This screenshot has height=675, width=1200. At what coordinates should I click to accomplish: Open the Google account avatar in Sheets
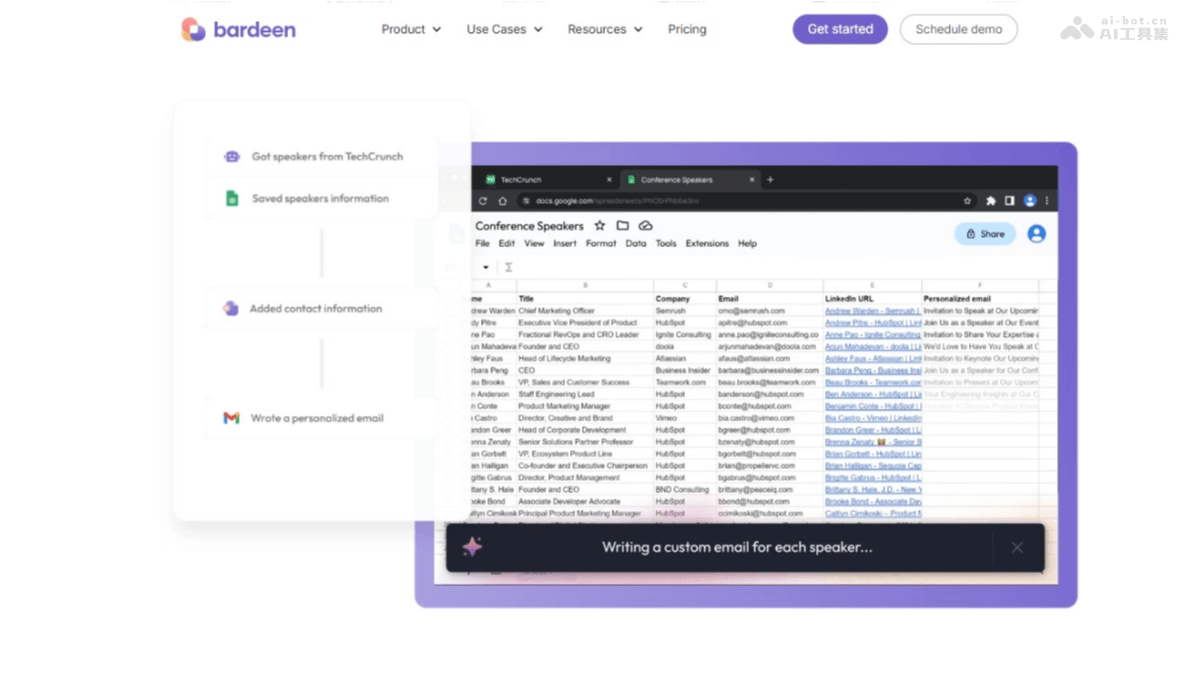(x=1036, y=234)
